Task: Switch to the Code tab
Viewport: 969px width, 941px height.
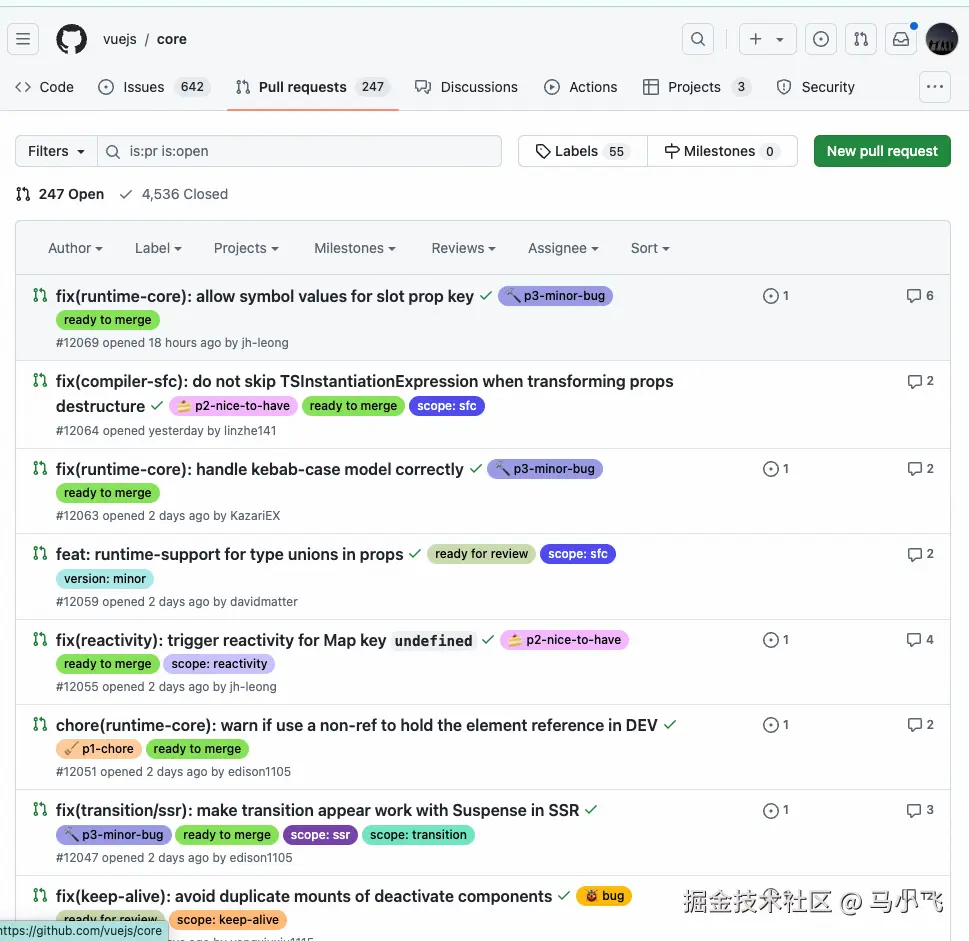Action: tap(44, 87)
